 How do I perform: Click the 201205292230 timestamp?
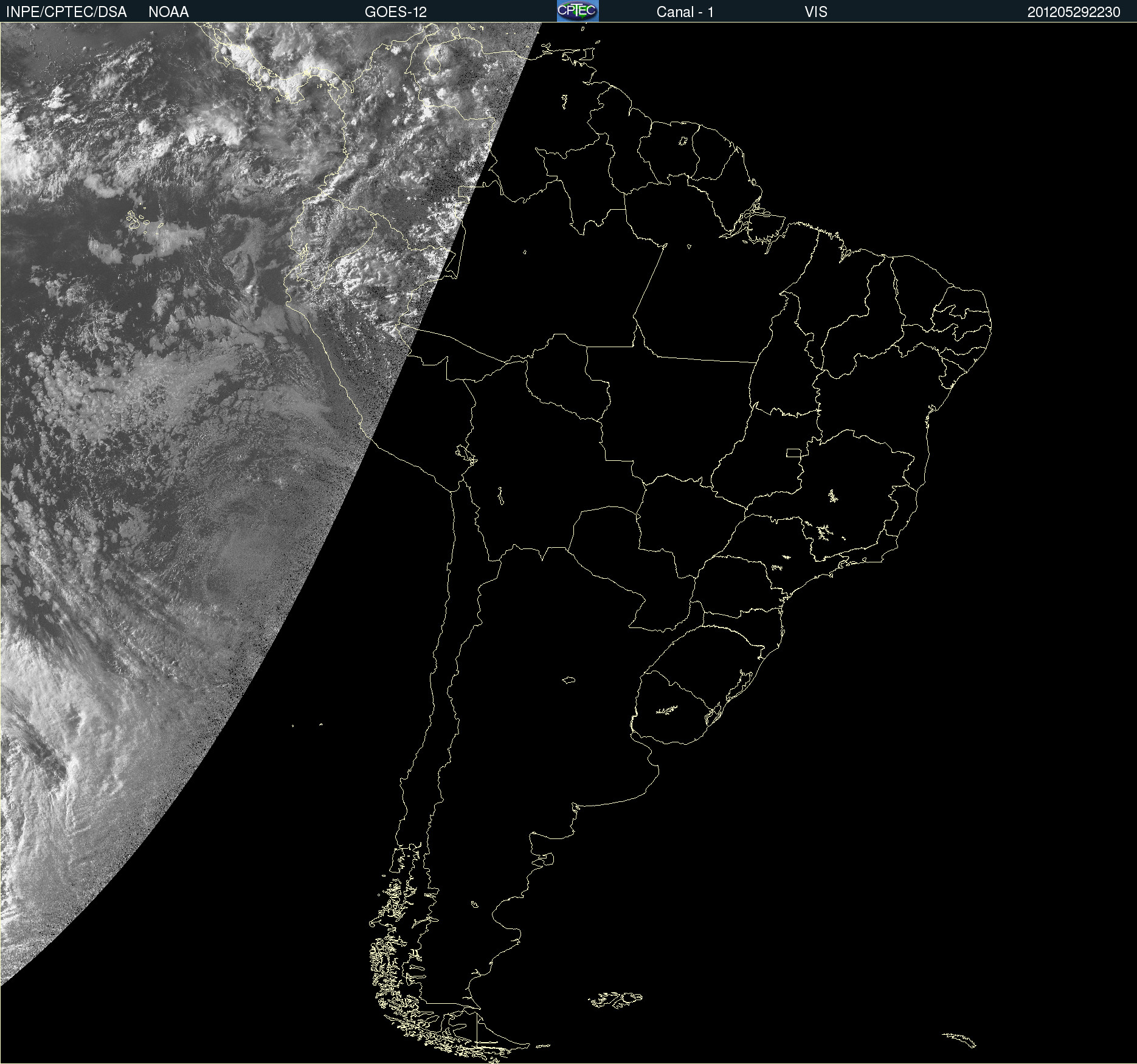[x=1074, y=12]
